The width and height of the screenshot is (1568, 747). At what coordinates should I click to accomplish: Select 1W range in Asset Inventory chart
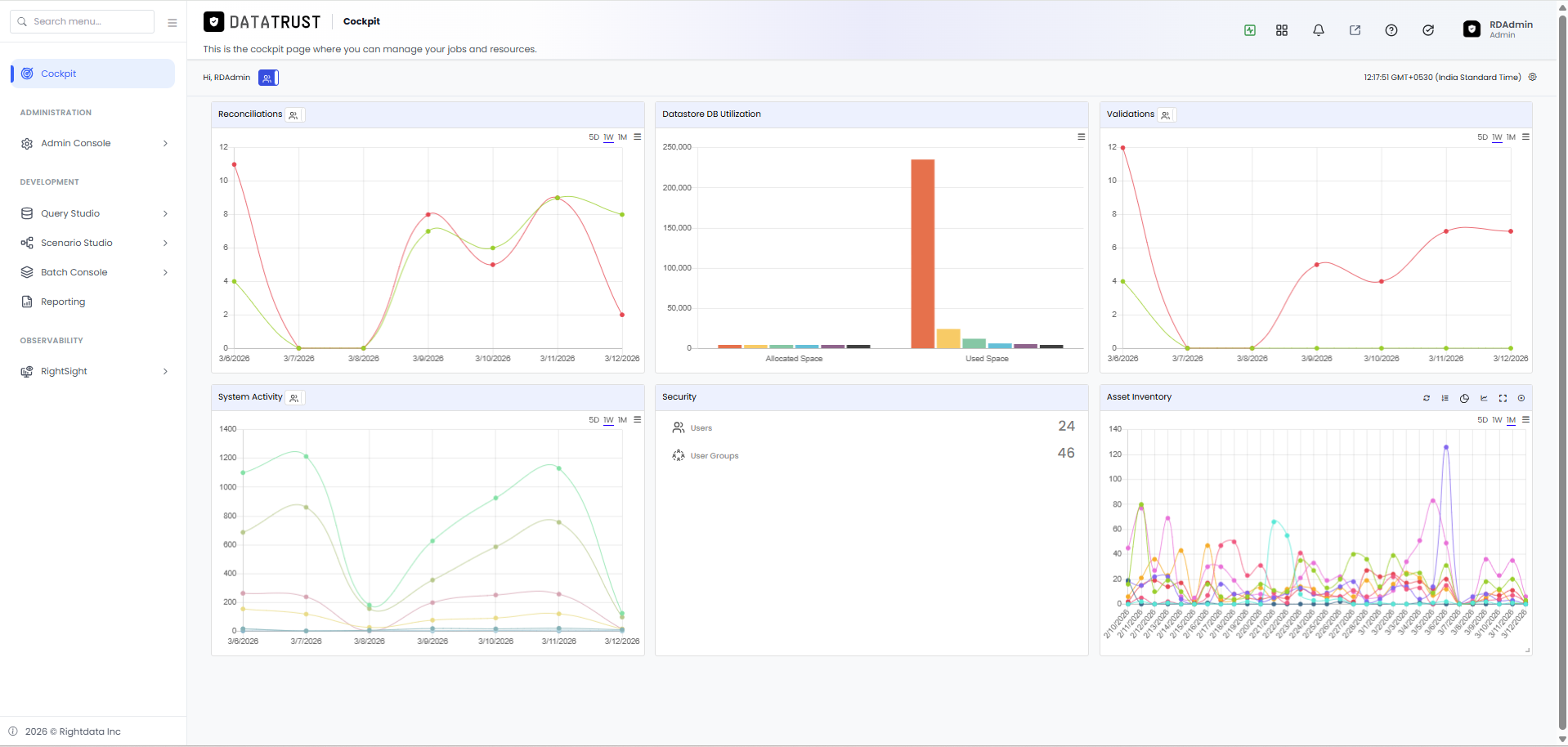point(1497,420)
